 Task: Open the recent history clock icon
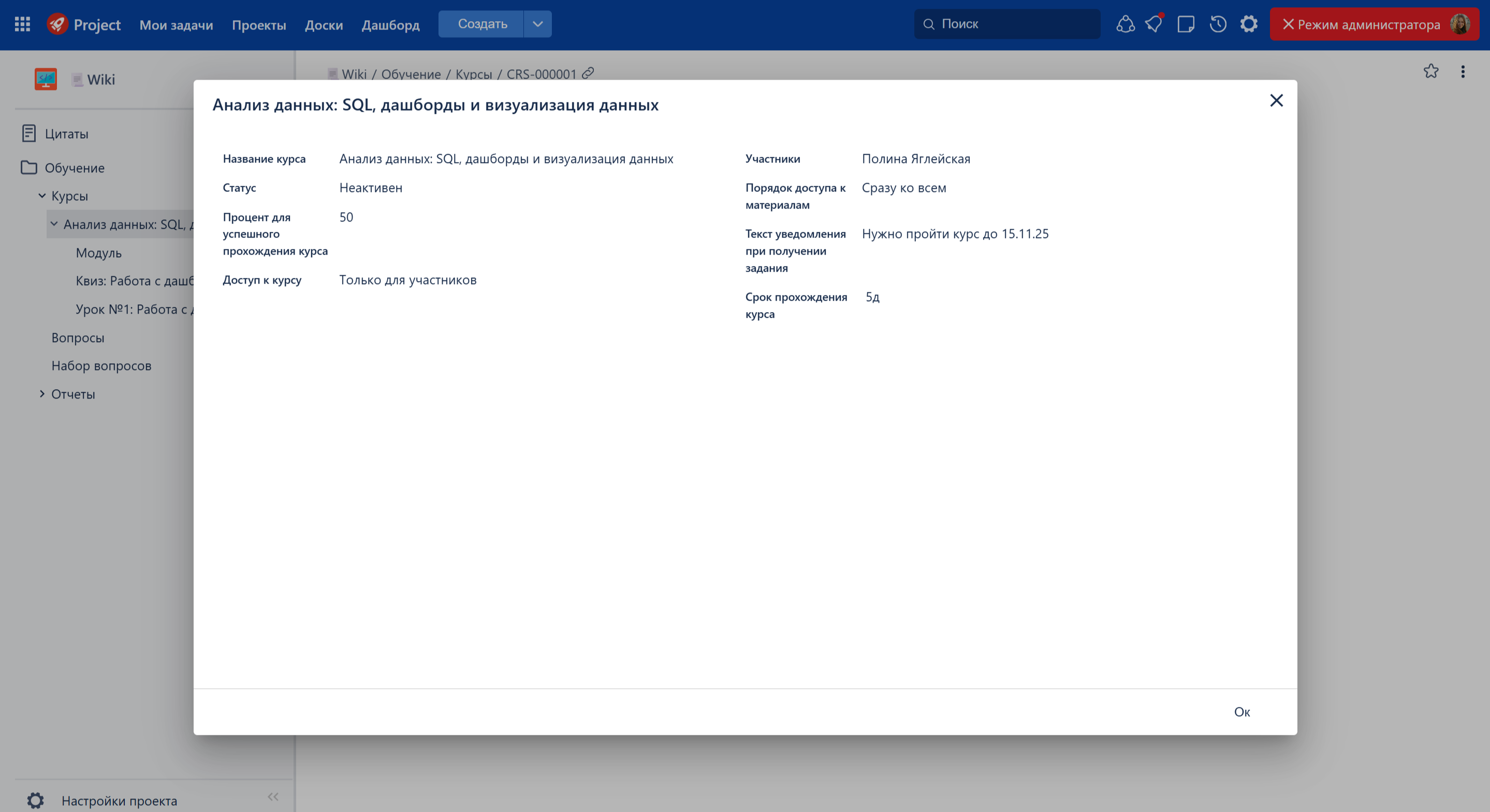point(1218,24)
